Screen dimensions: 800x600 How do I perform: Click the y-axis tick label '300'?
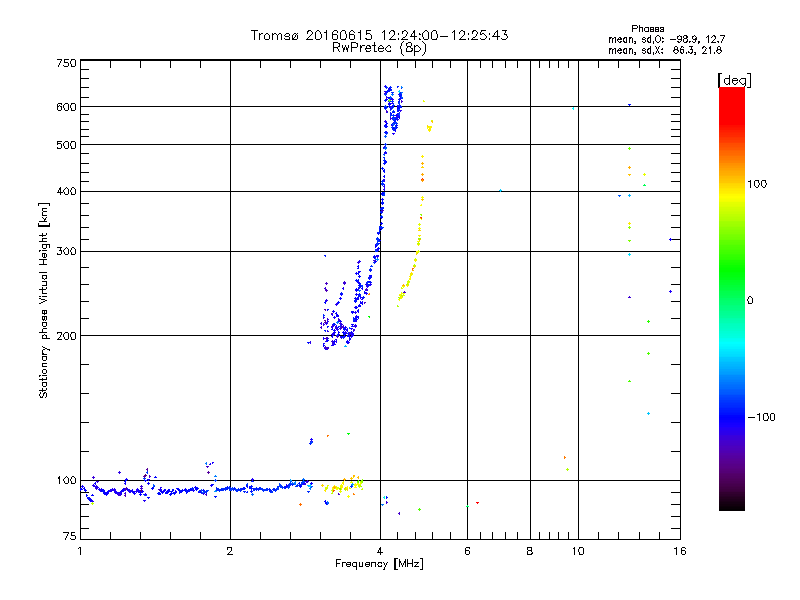click(x=66, y=251)
